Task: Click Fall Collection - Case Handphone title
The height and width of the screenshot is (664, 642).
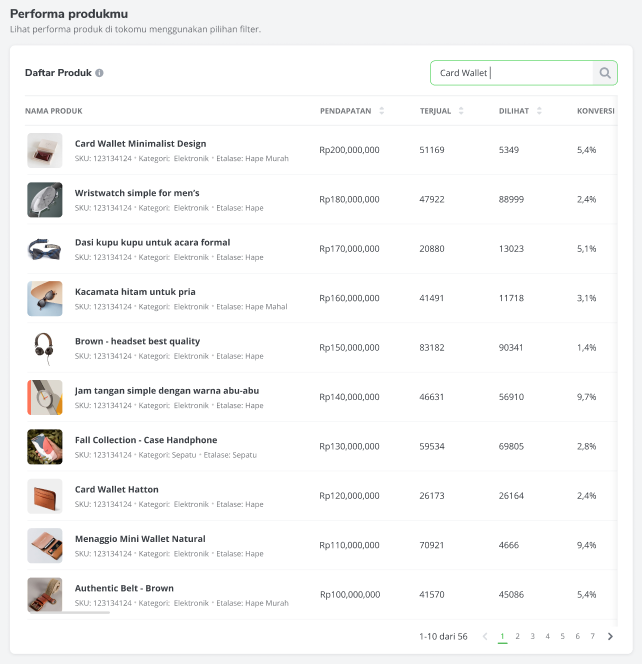Action: point(145,440)
